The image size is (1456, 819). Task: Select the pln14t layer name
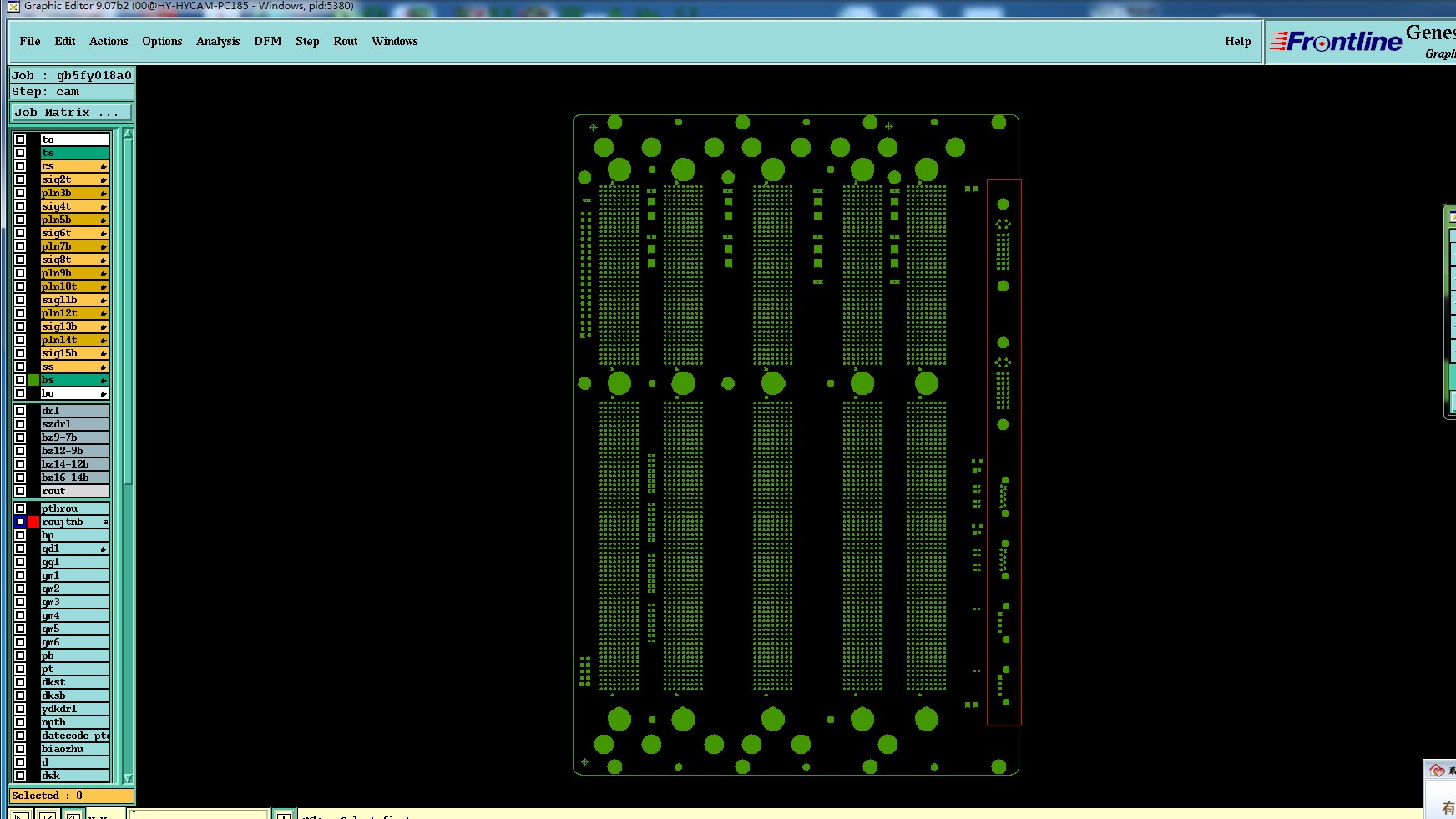click(x=74, y=340)
